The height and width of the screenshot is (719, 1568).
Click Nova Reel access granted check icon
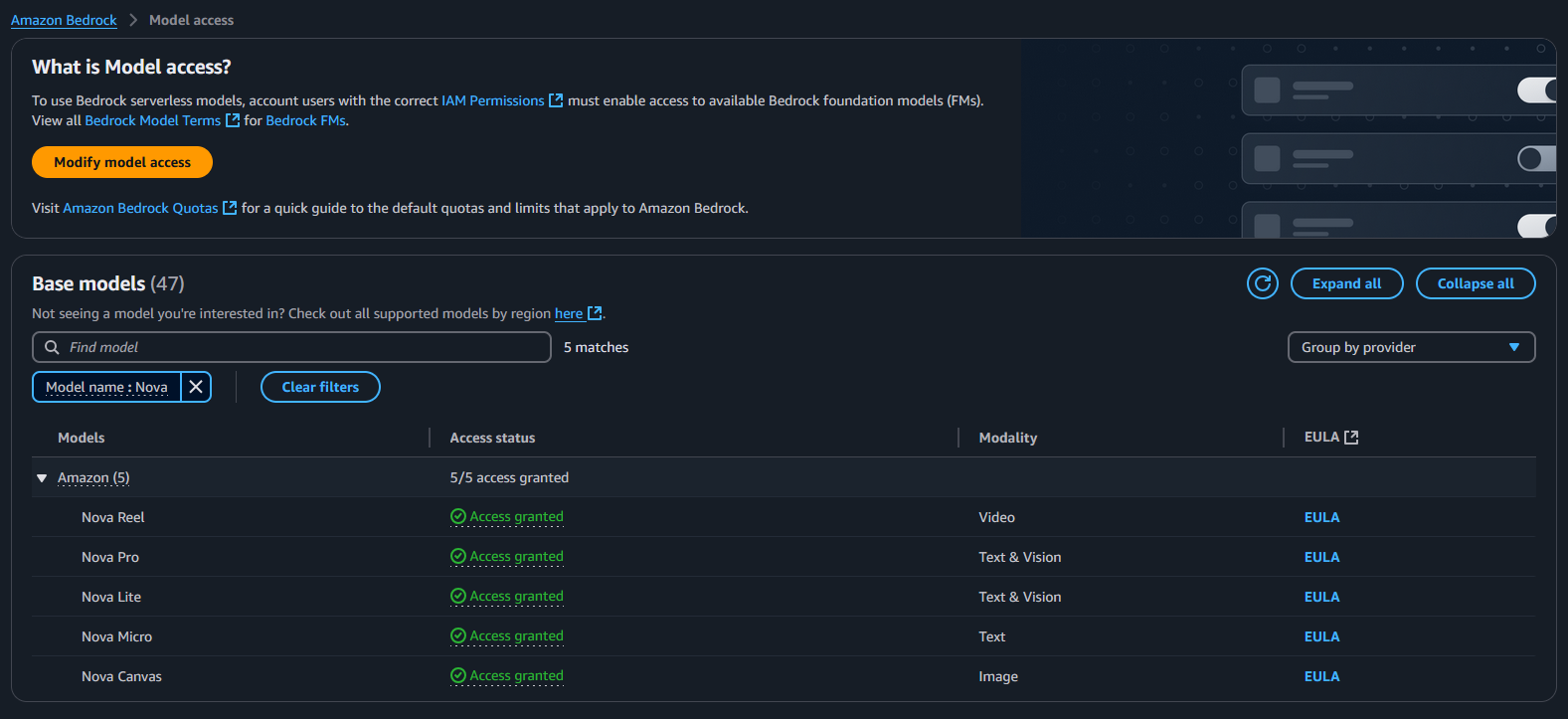tap(458, 516)
